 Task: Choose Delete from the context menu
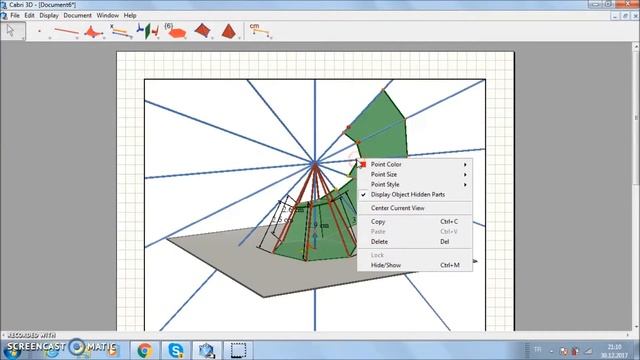415,242
